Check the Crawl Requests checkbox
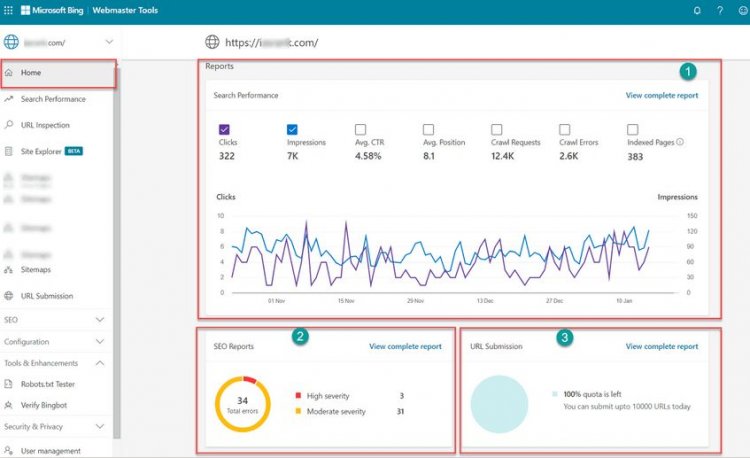 (x=496, y=130)
